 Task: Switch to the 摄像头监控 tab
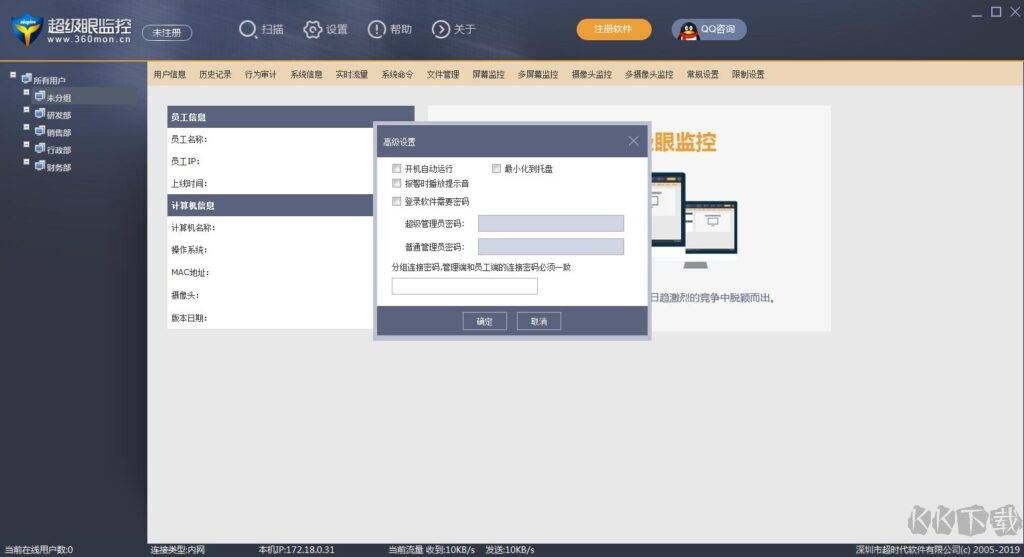(x=592, y=74)
